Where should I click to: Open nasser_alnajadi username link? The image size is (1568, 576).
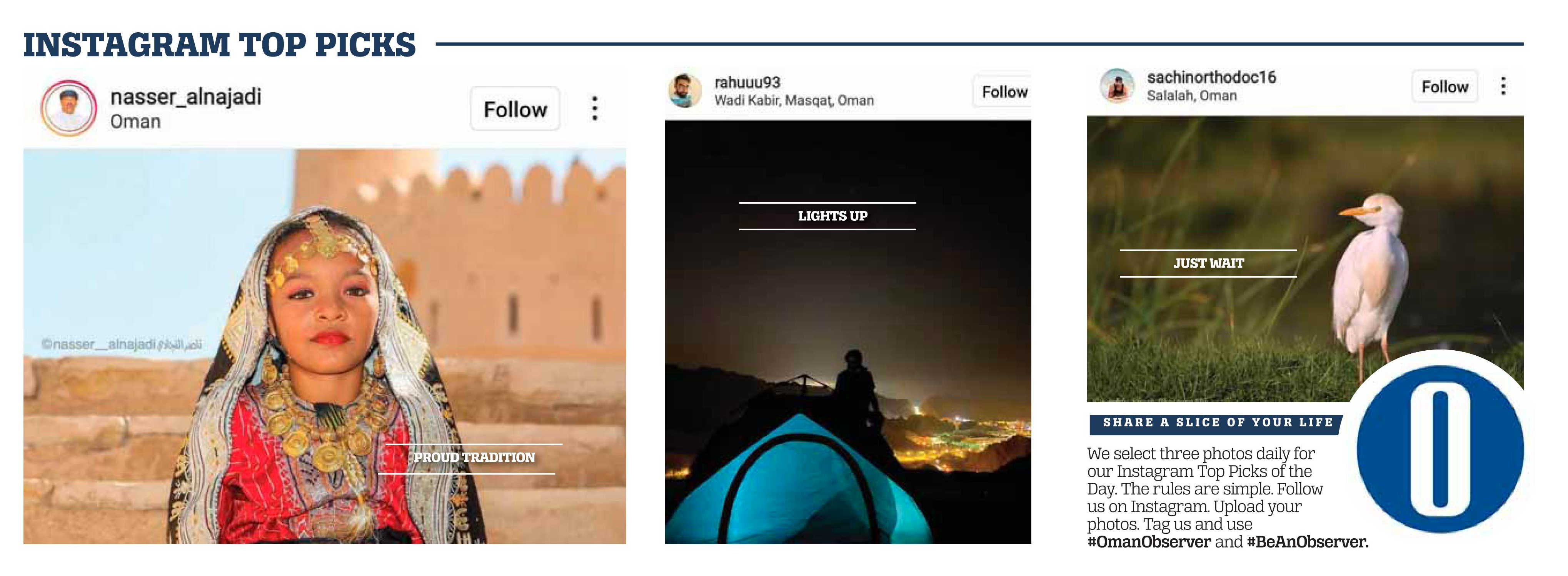click(186, 96)
